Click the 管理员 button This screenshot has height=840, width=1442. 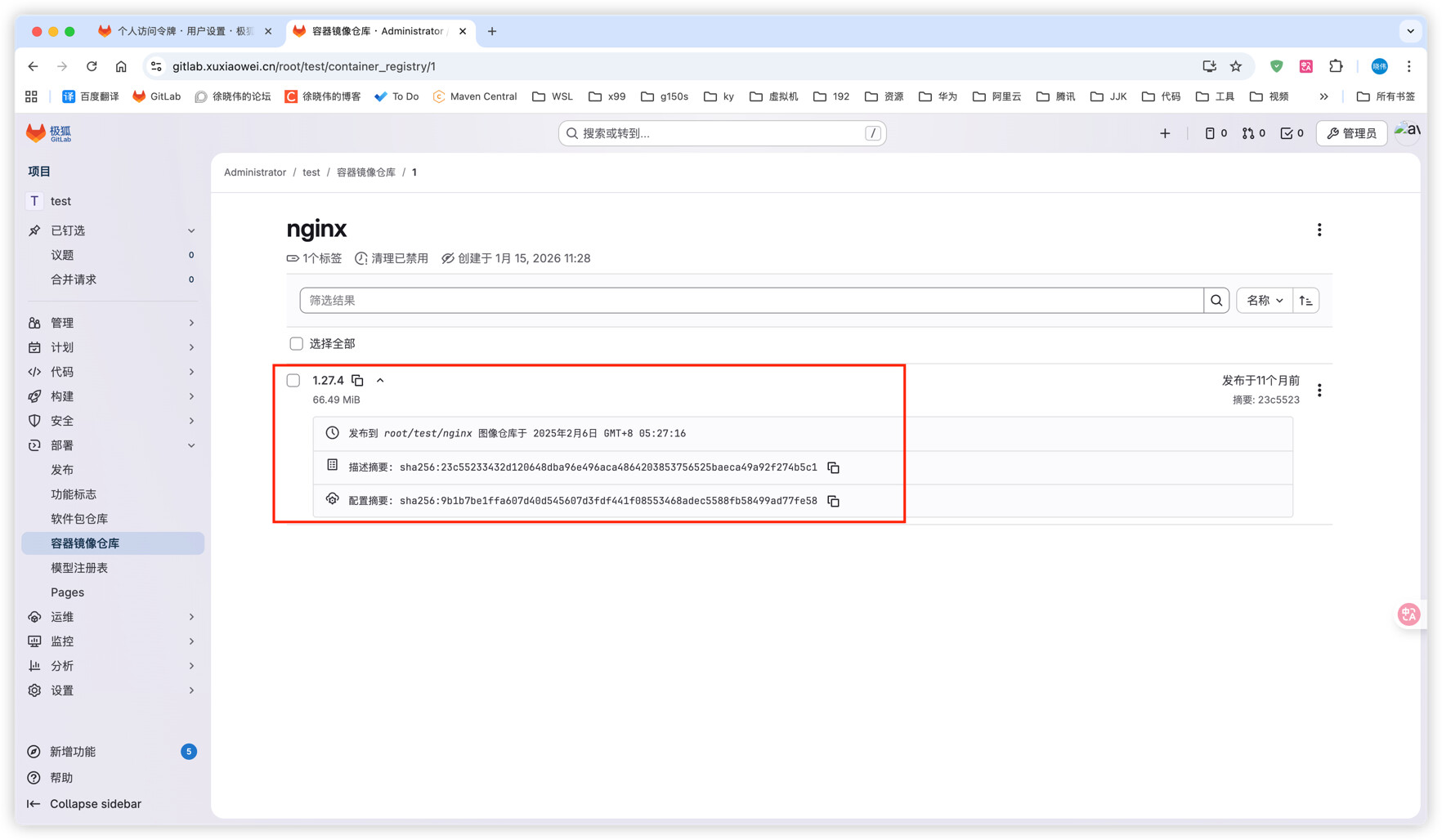tap(1351, 133)
